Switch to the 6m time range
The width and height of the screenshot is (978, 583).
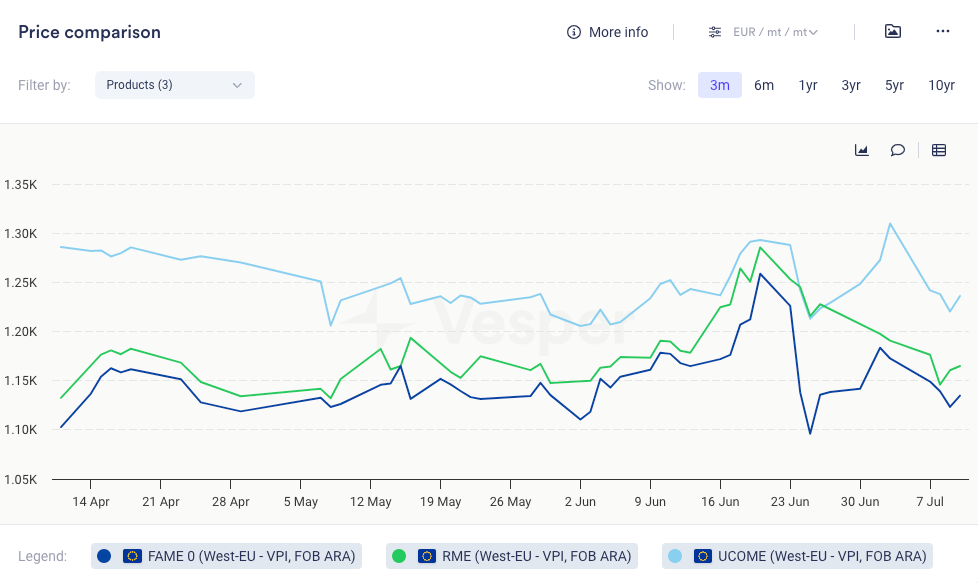click(764, 85)
